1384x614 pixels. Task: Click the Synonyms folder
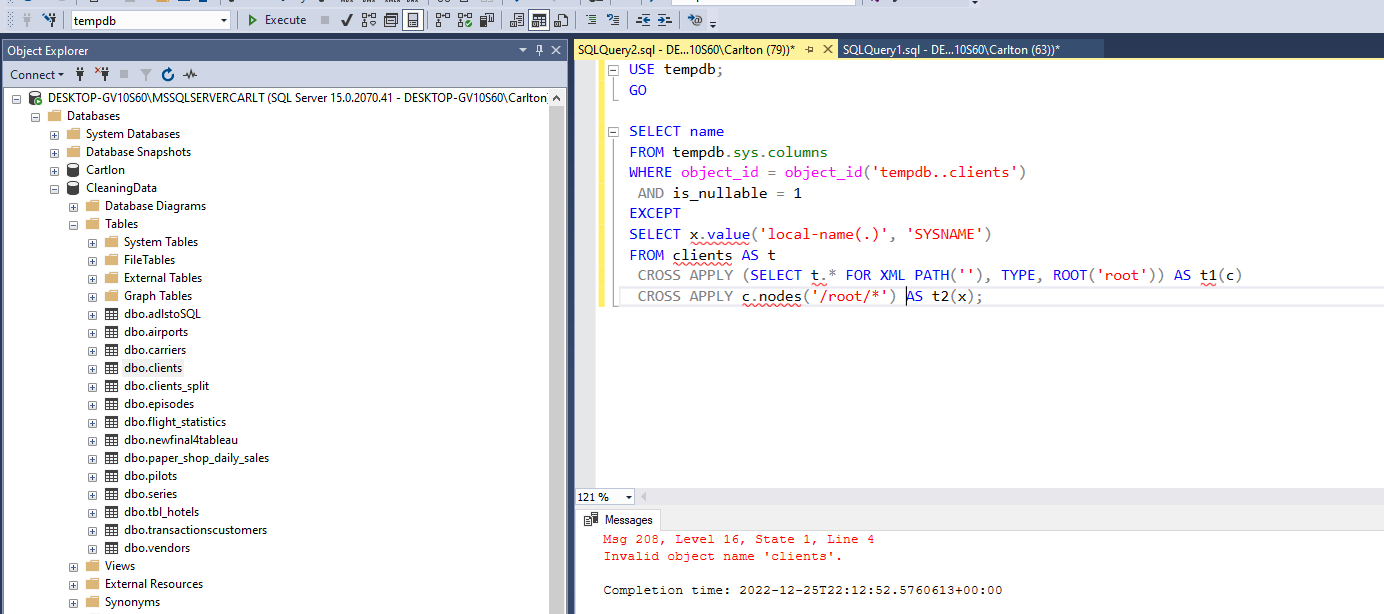[132, 602]
